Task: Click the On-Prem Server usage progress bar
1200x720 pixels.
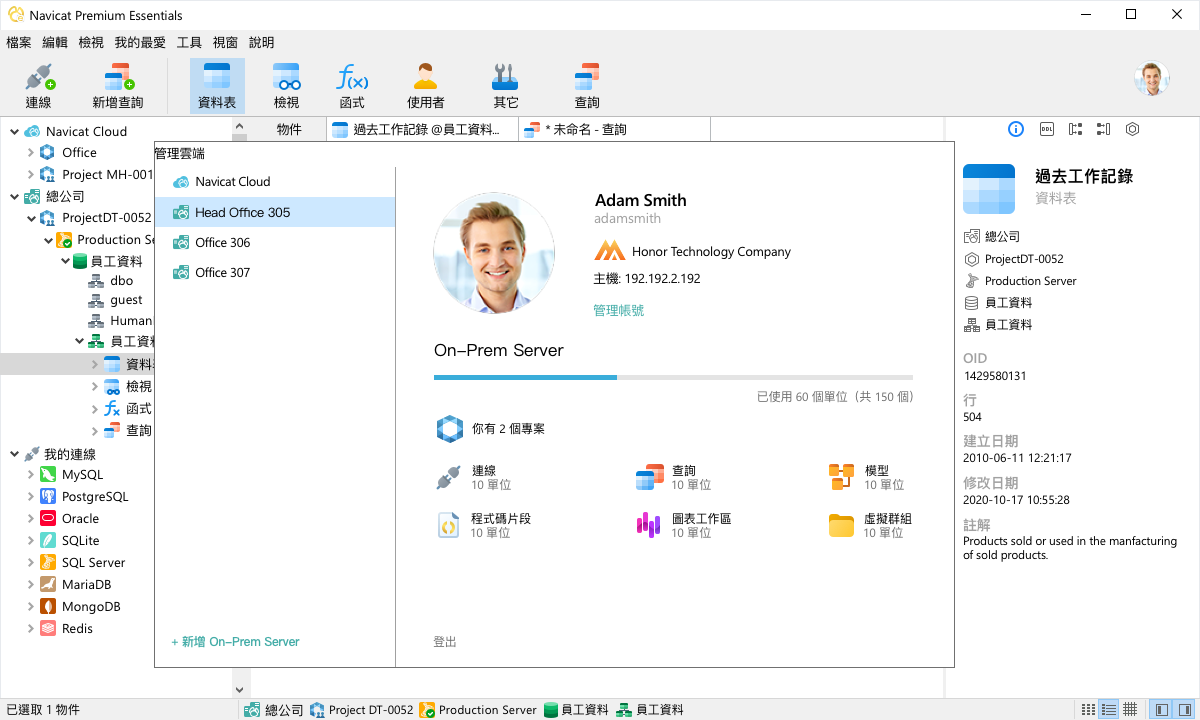Action: [673, 377]
